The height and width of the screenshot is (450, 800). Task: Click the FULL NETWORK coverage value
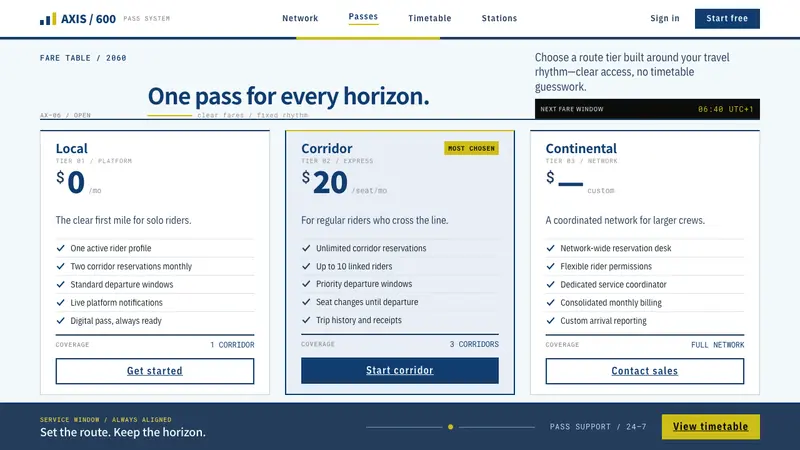pyautogui.click(x=717, y=345)
